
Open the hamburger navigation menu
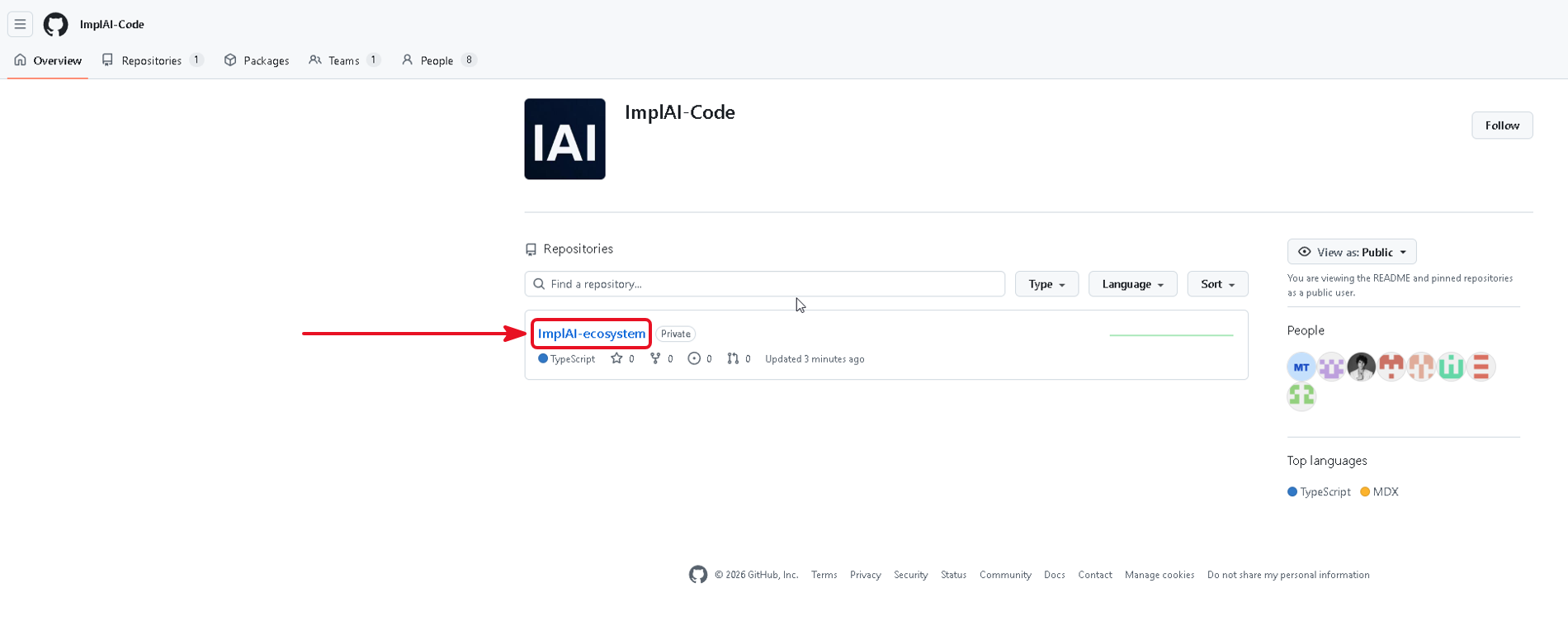coord(20,24)
